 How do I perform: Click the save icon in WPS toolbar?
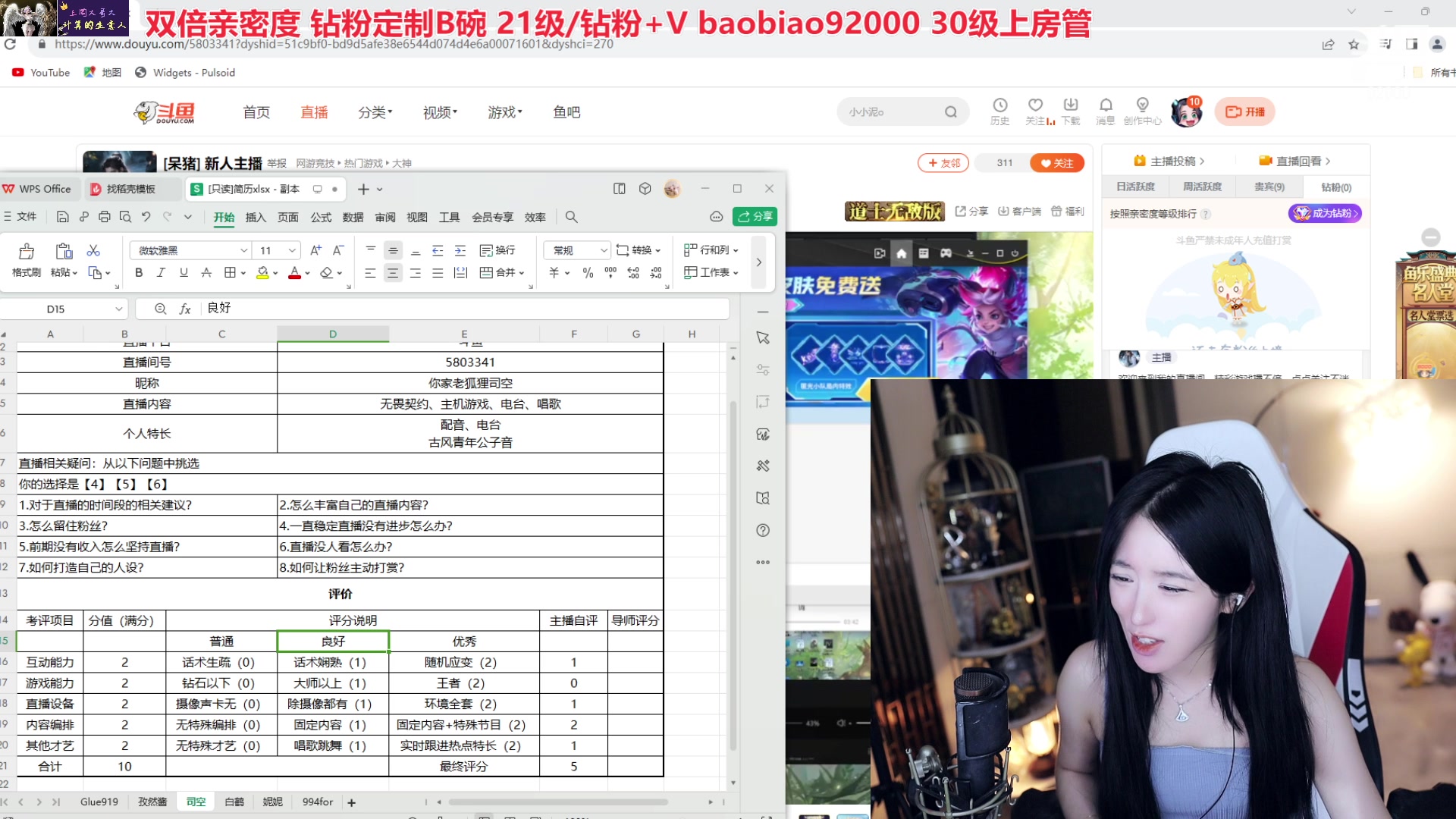63,217
